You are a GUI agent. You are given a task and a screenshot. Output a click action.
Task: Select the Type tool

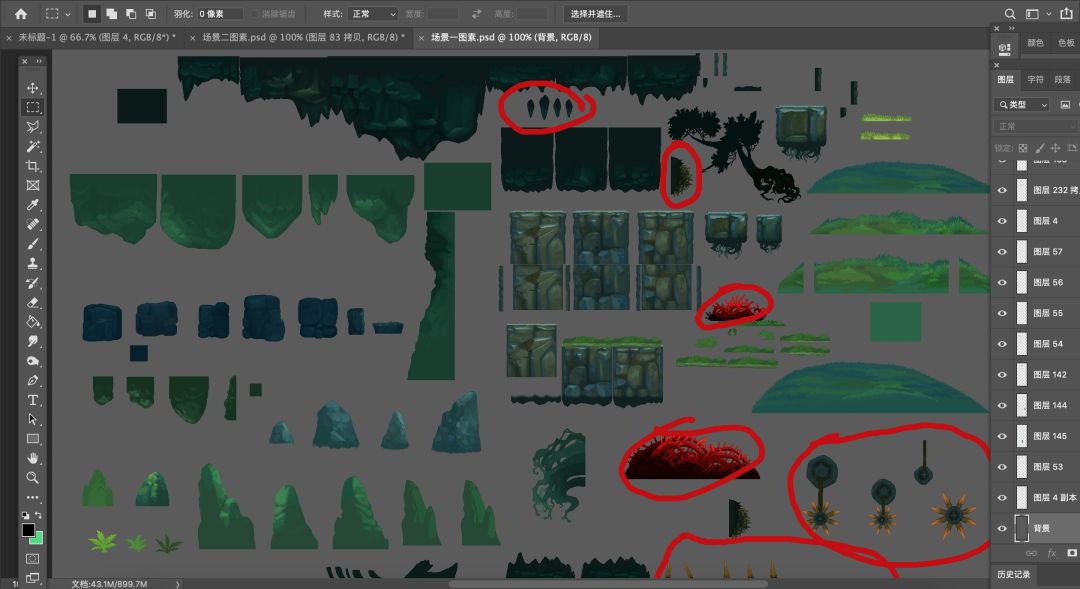click(x=32, y=400)
